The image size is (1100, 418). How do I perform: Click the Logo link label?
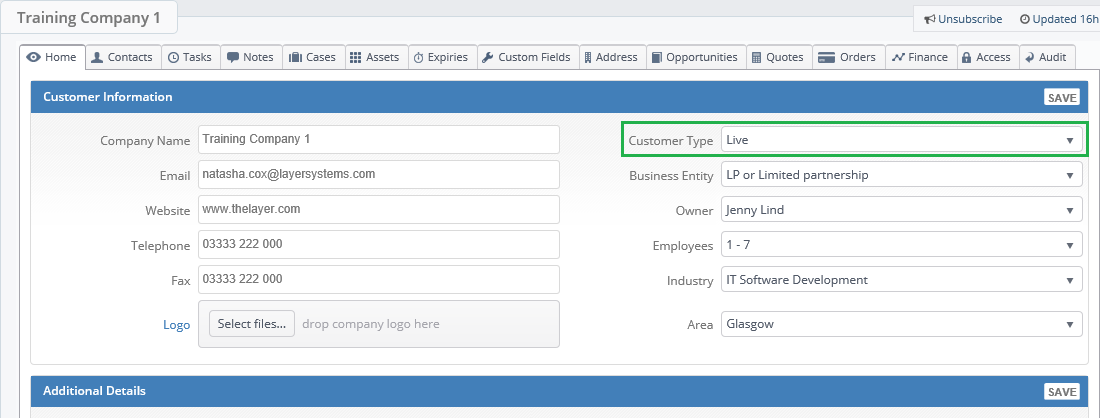click(177, 325)
